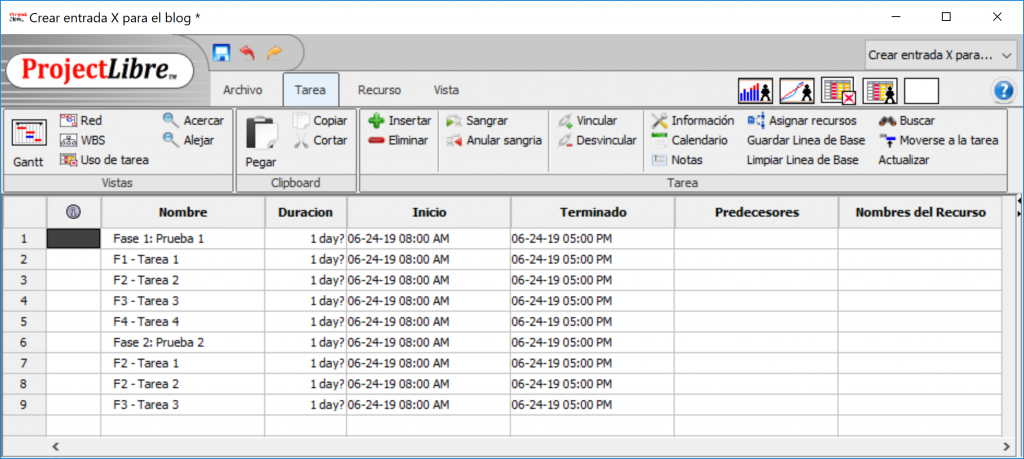Zoom out with Alejar
The width and height of the screenshot is (1024, 459).
click(x=189, y=140)
